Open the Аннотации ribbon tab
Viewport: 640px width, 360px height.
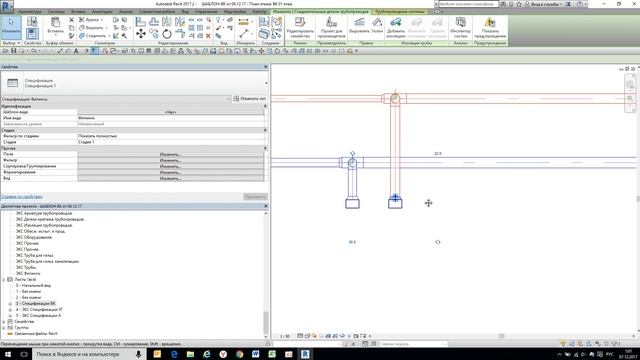102,11
